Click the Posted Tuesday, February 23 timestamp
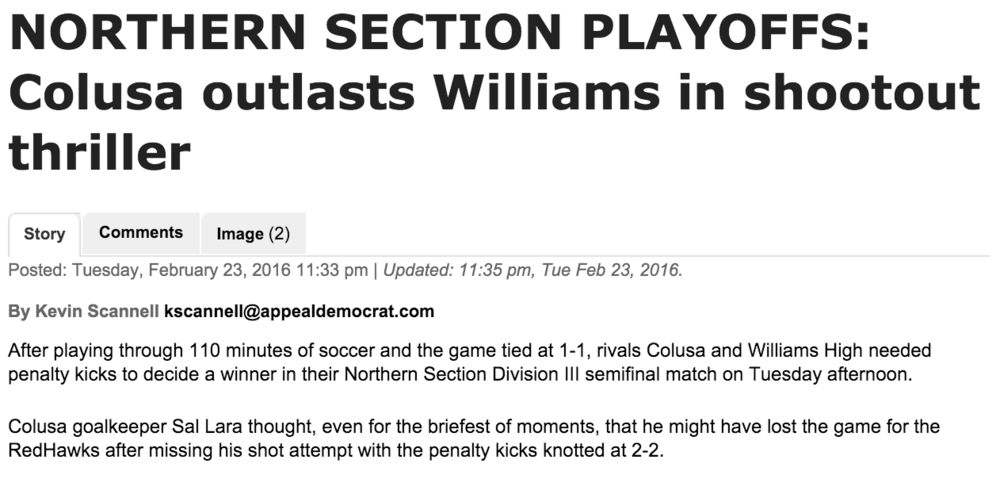The height and width of the screenshot is (489, 1000). (187, 270)
